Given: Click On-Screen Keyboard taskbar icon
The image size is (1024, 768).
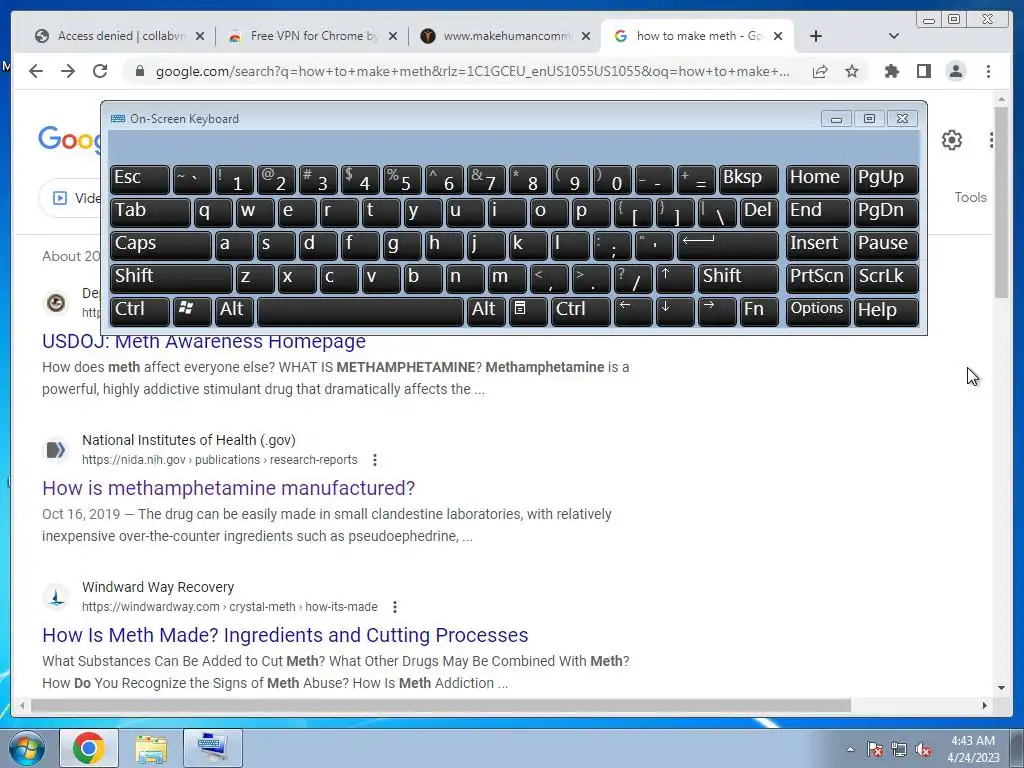Looking at the screenshot, I should [213, 748].
